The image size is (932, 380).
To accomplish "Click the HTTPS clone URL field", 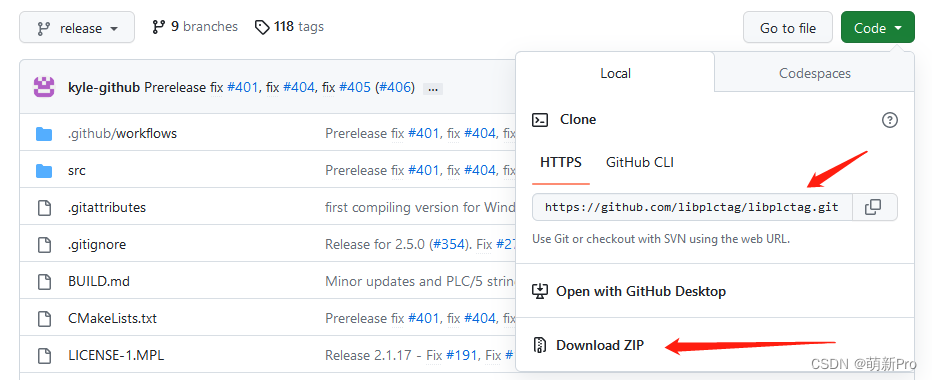I will pyautogui.click(x=692, y=207).
